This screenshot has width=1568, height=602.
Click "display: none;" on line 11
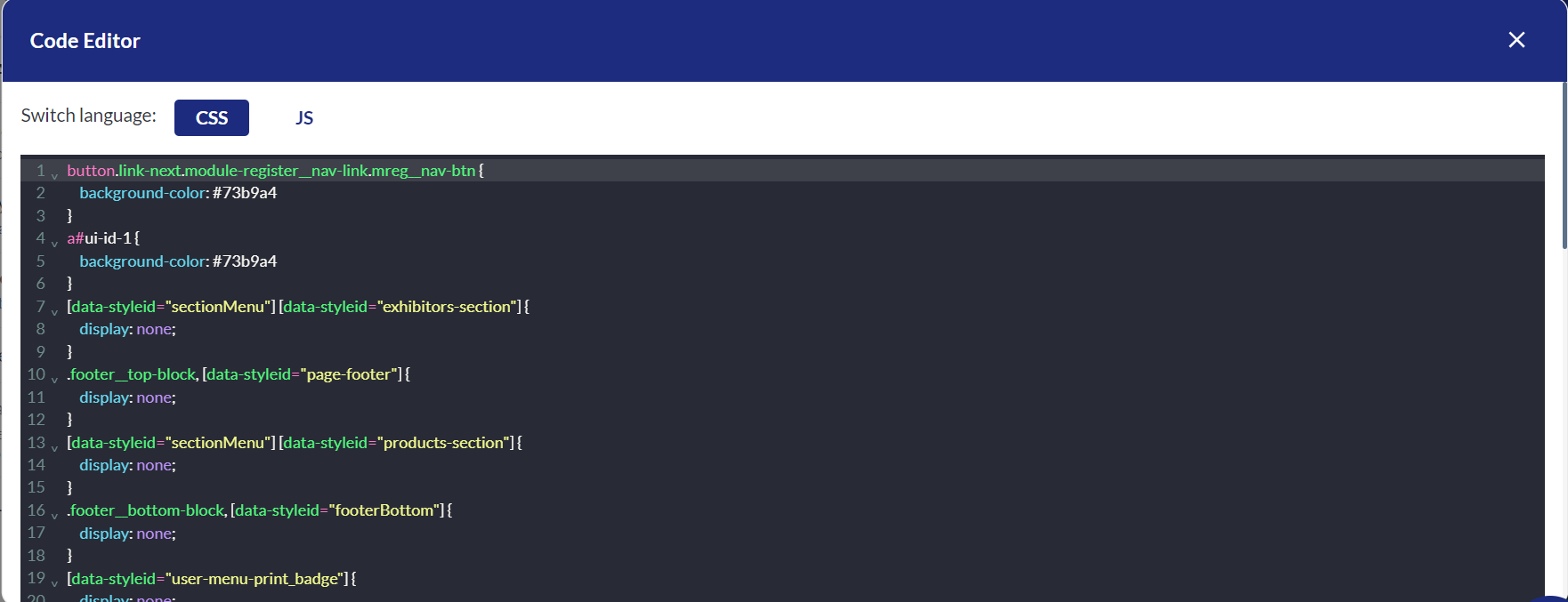(127, 397)
